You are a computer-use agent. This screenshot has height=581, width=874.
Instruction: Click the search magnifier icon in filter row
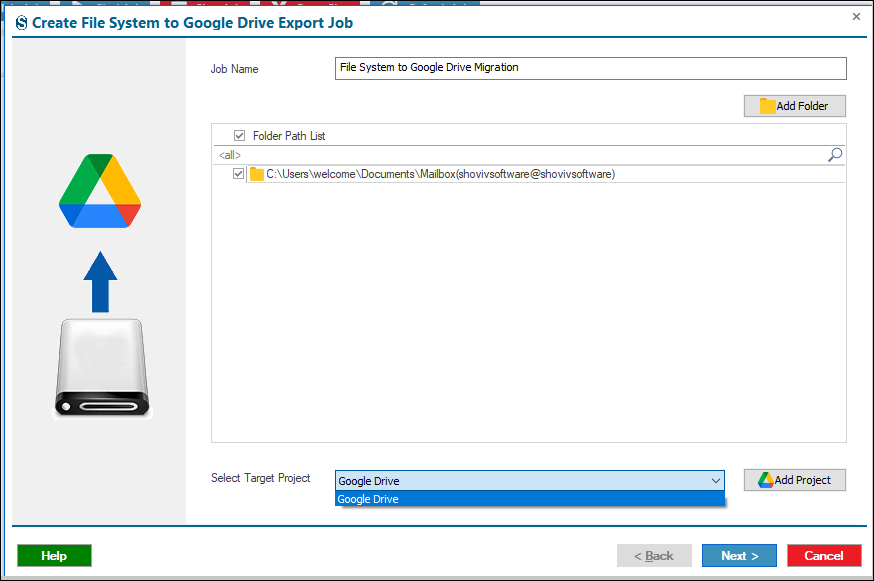(834, 155)
